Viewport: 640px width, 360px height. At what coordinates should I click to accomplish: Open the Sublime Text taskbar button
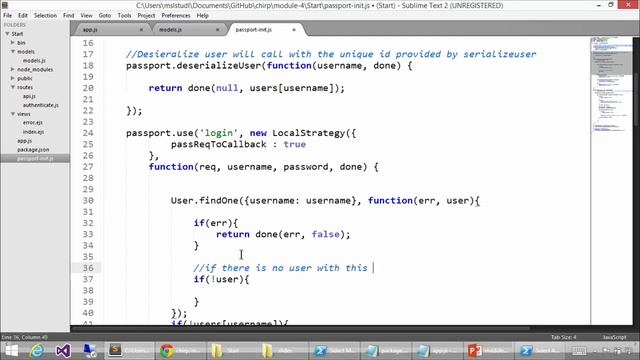point(130,351)
